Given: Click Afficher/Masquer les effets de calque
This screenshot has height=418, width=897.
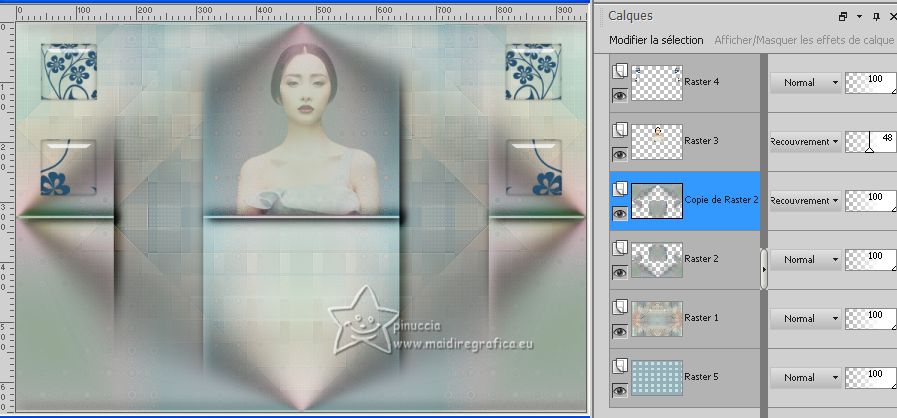Looking at the screenshot, I should tap(804, 40).
